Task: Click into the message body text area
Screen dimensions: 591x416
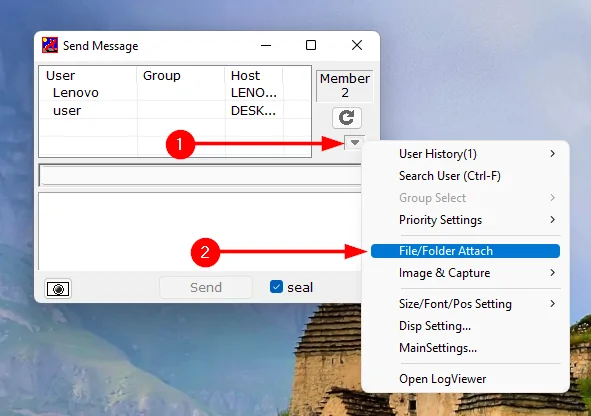Action: (x=200, y=231)
